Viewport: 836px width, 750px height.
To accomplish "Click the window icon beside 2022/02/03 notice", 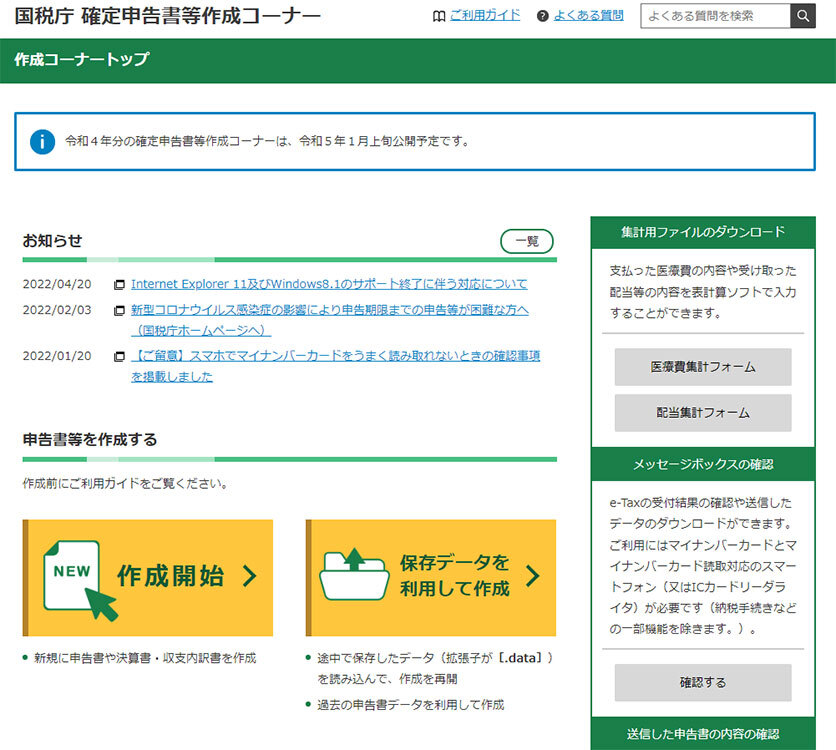I will pos(120,311).
